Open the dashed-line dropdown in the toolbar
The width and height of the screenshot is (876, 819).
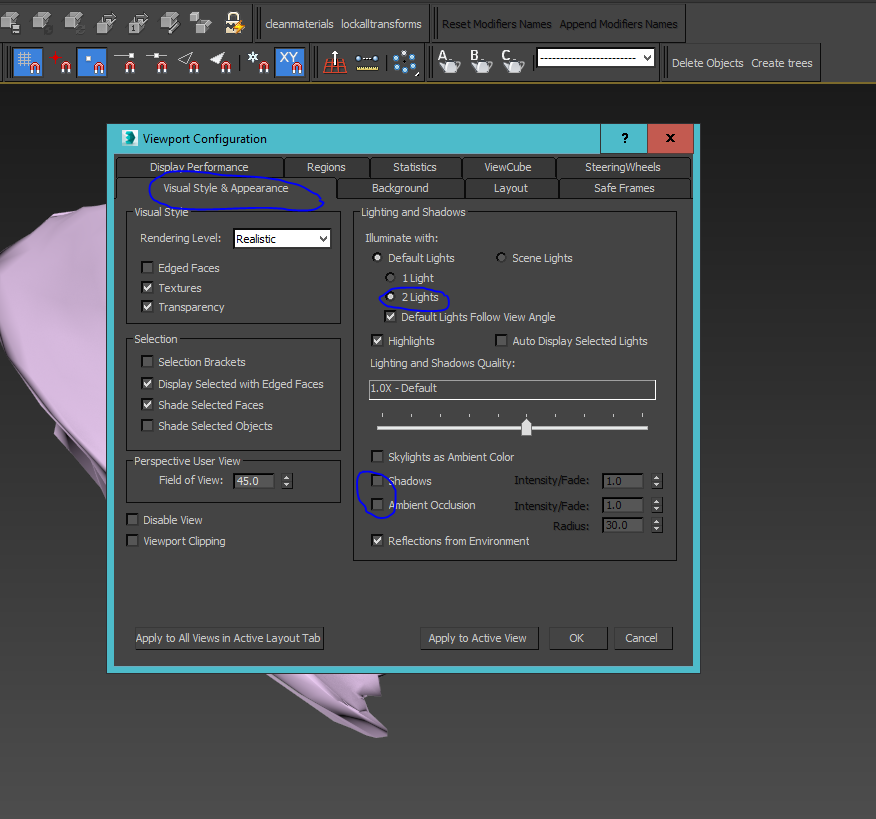pos(596,59)
